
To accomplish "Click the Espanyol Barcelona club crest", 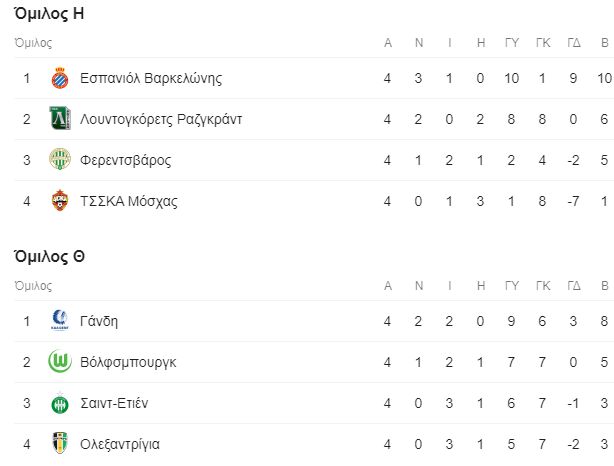I will tap(60, 78).
